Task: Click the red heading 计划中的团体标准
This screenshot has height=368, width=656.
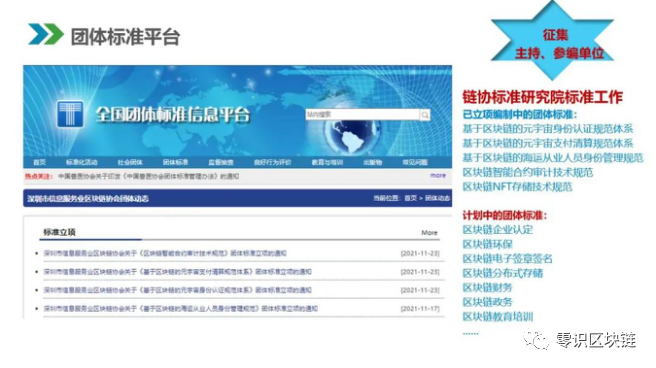Action: point(505,216)
